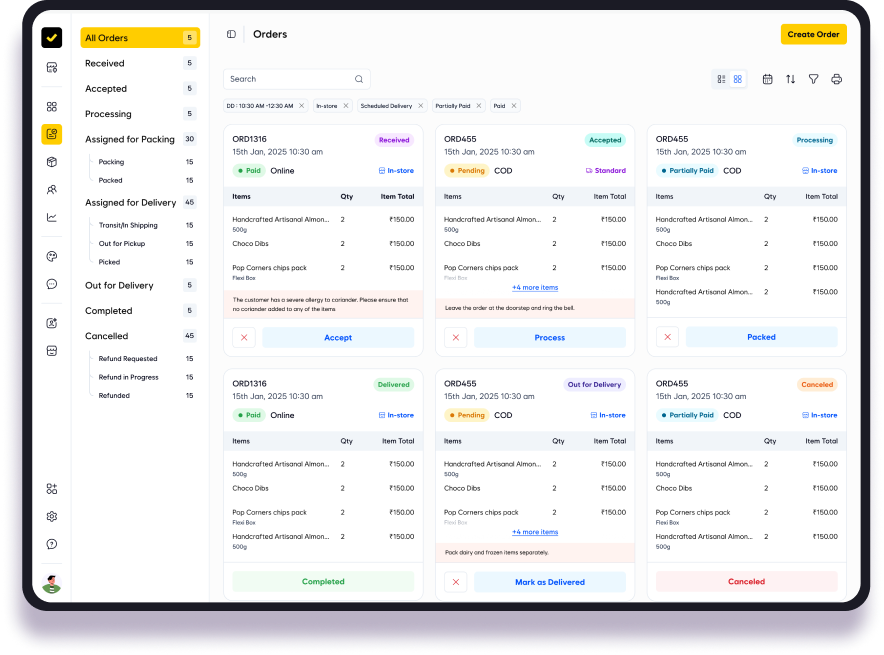This screenshot has height=655, width=884.
Task: Open the settings gear in left rail
Action: click(x=52, y=516)
